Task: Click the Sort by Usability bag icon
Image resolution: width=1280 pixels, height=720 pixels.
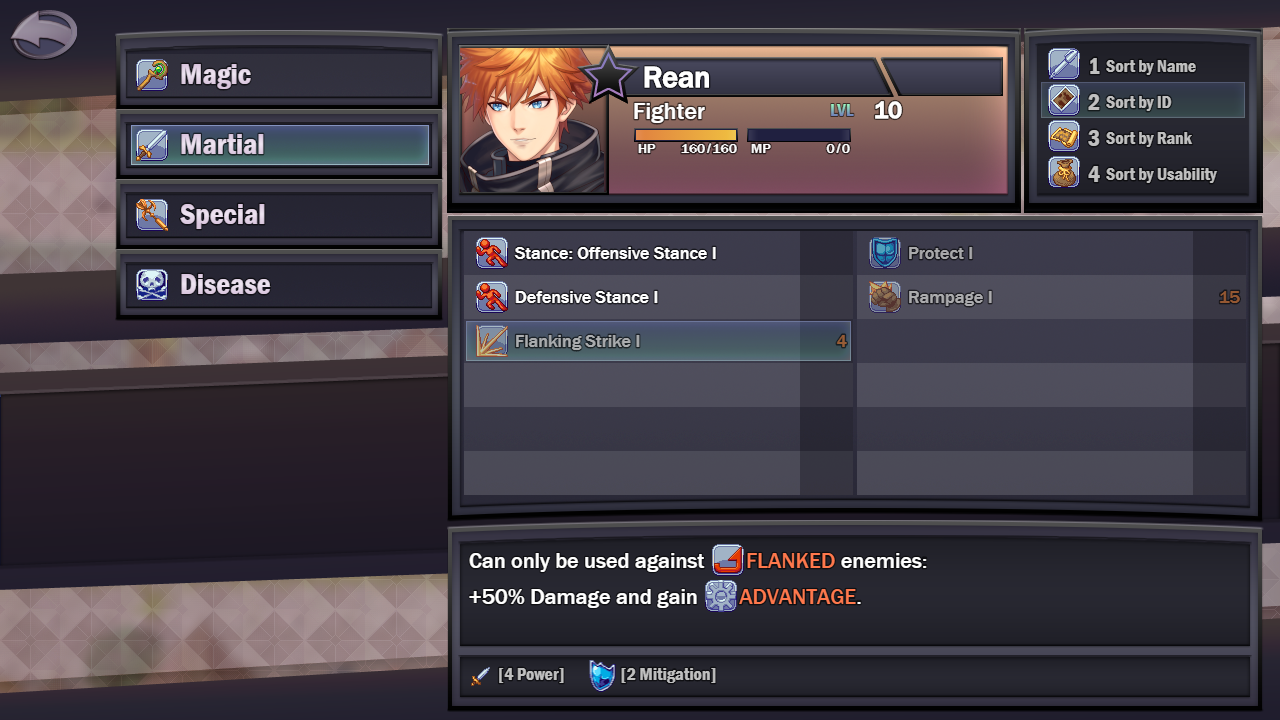Action: (1064, 173)
